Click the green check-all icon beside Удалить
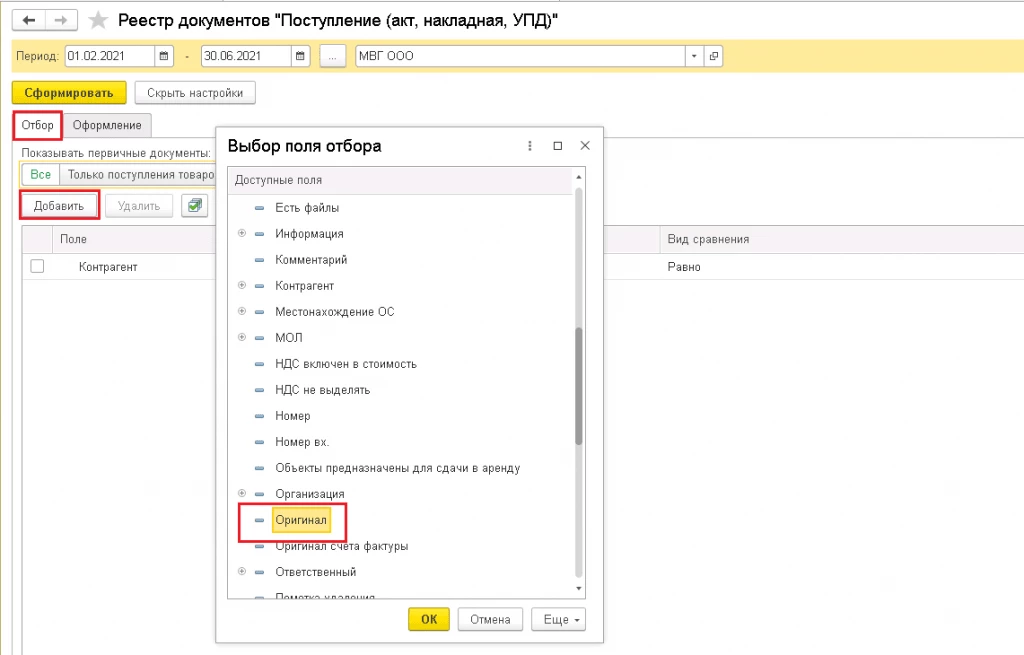 coord(195,206)
